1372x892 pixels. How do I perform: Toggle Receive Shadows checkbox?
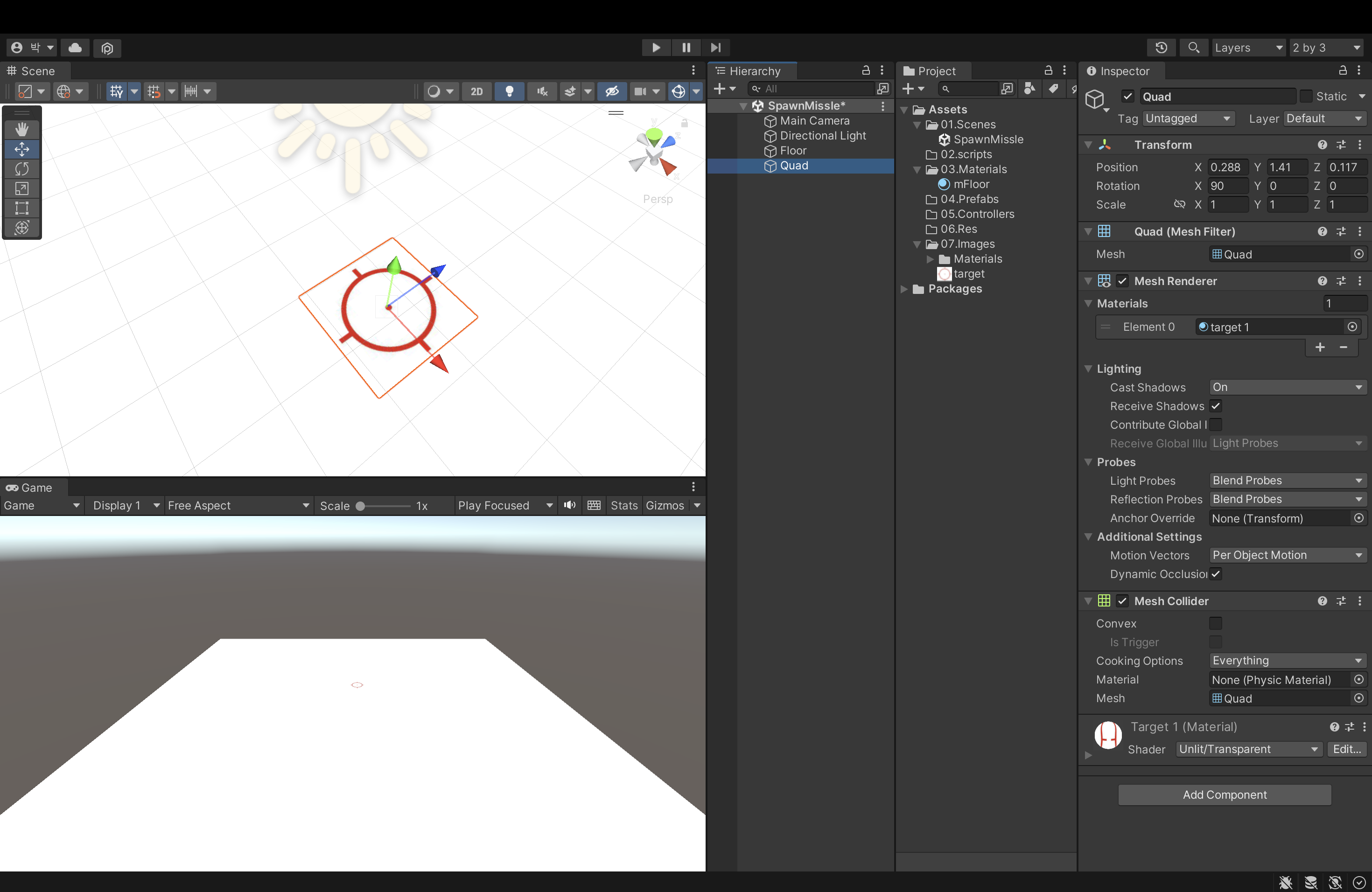1216,406
